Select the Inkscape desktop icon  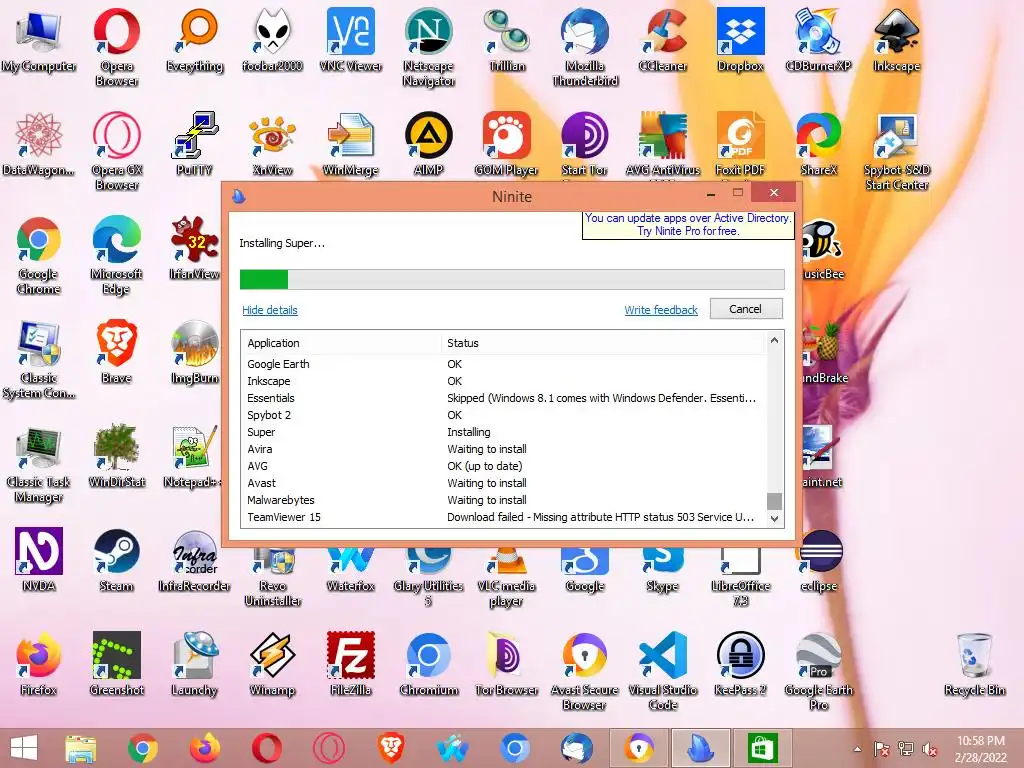click(897, 40)
